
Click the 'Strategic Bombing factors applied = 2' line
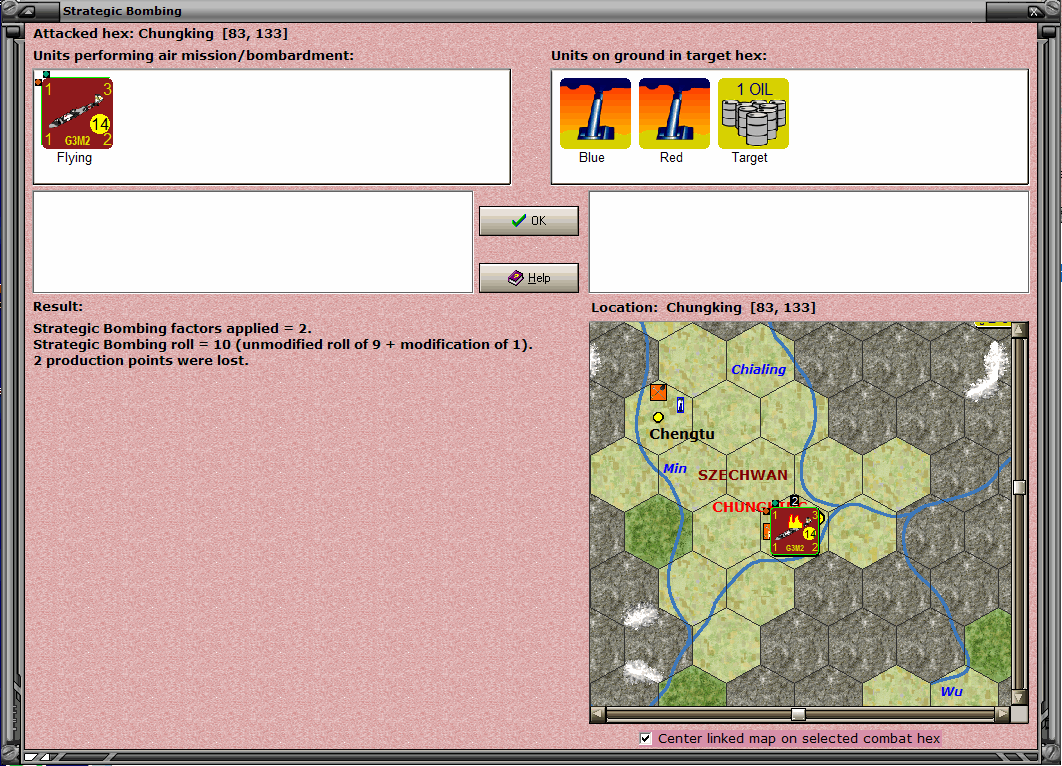point(172,328)
